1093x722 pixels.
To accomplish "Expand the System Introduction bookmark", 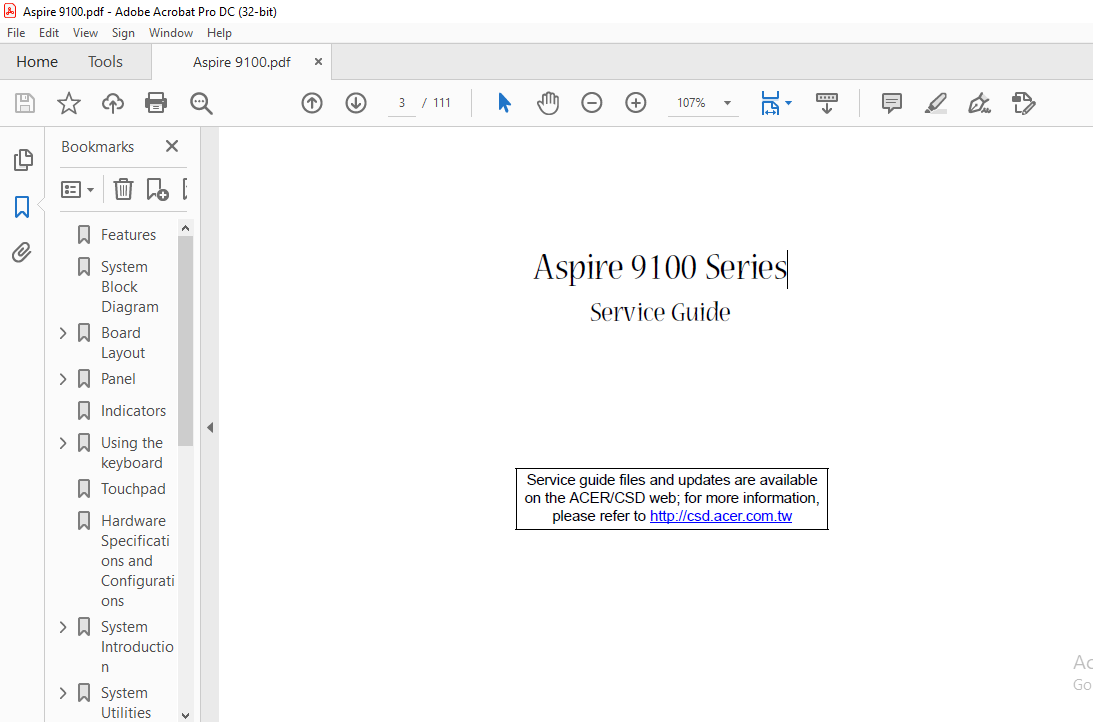I will pyautogui.click(x=63, y=627).
